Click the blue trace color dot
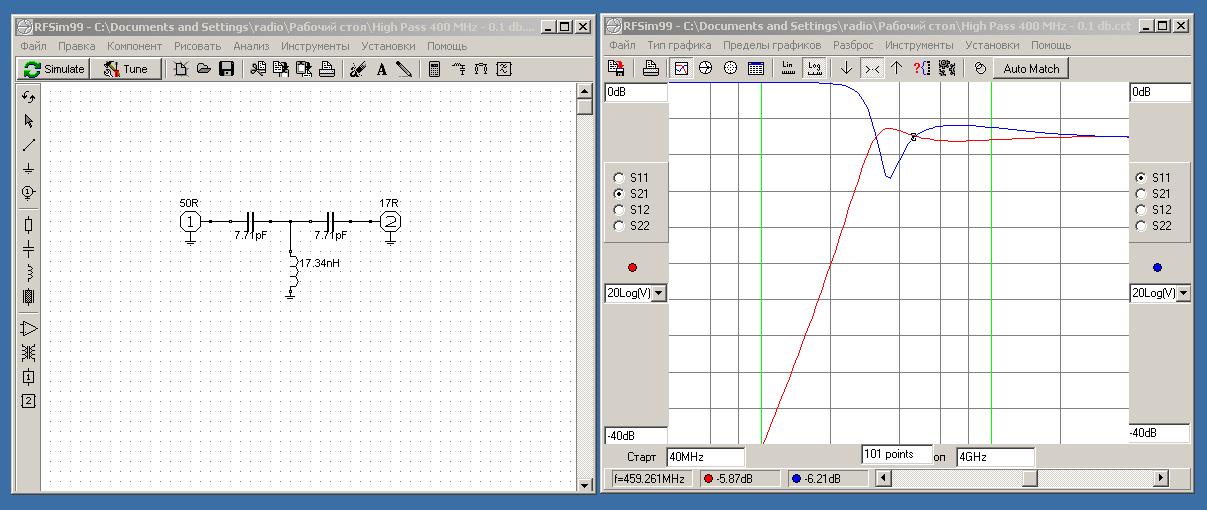1207x510 pixels. 1157,267
